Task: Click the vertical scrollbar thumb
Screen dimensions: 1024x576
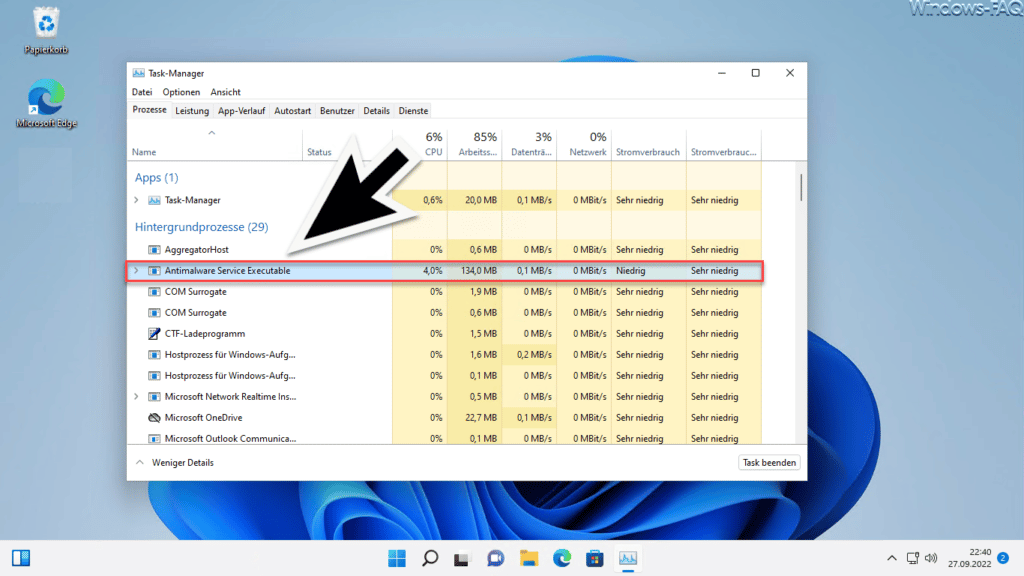Action: click(x=801, y=187)
